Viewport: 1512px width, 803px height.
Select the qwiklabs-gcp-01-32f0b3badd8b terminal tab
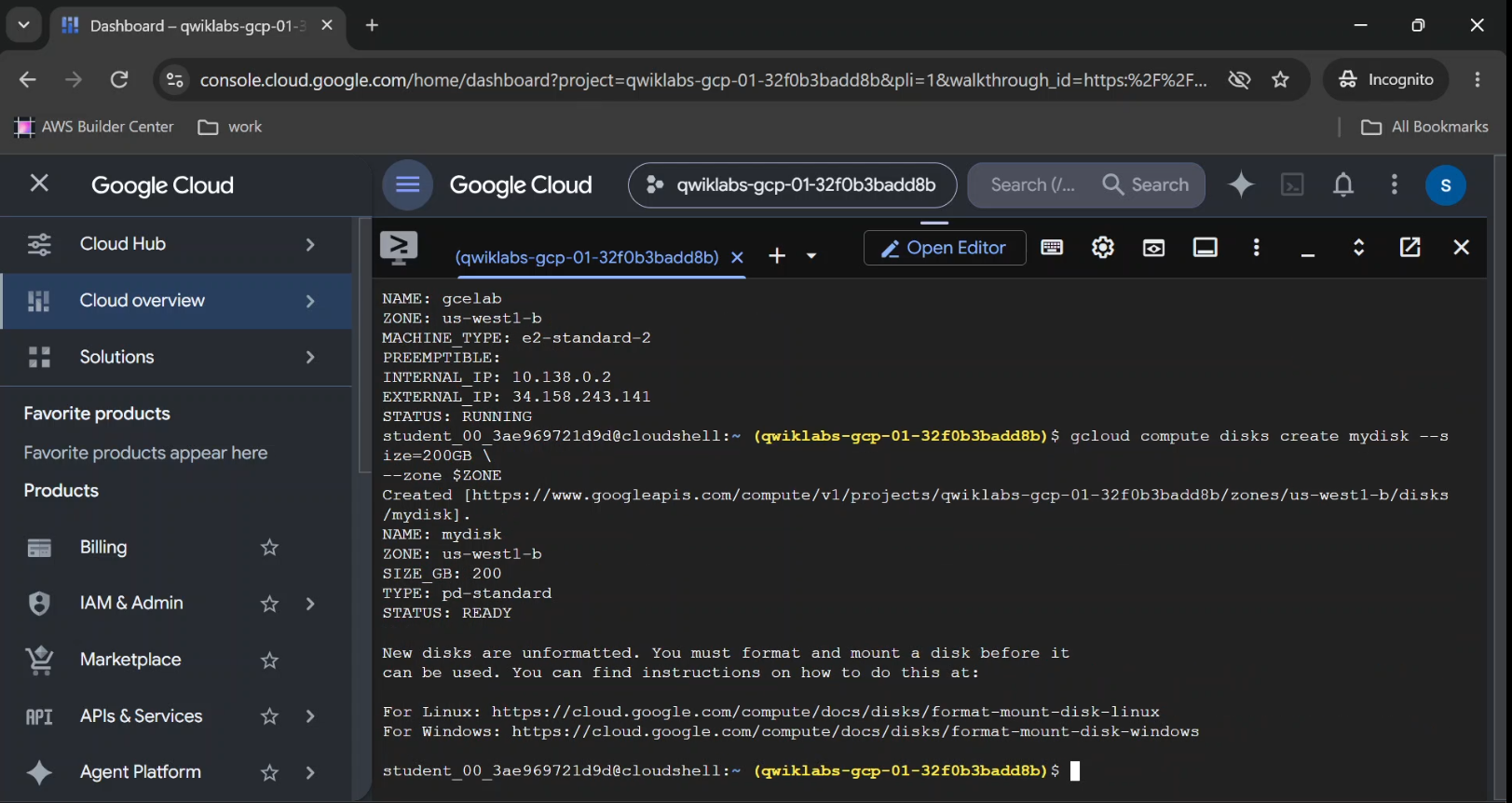click(x=587, y=257)
